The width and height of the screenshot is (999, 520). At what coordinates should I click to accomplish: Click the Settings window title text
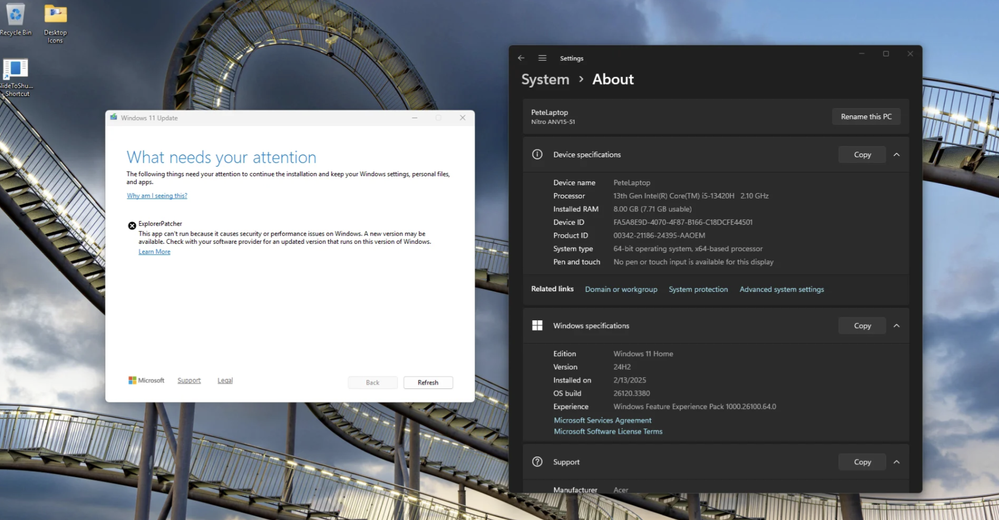[571, 58]
